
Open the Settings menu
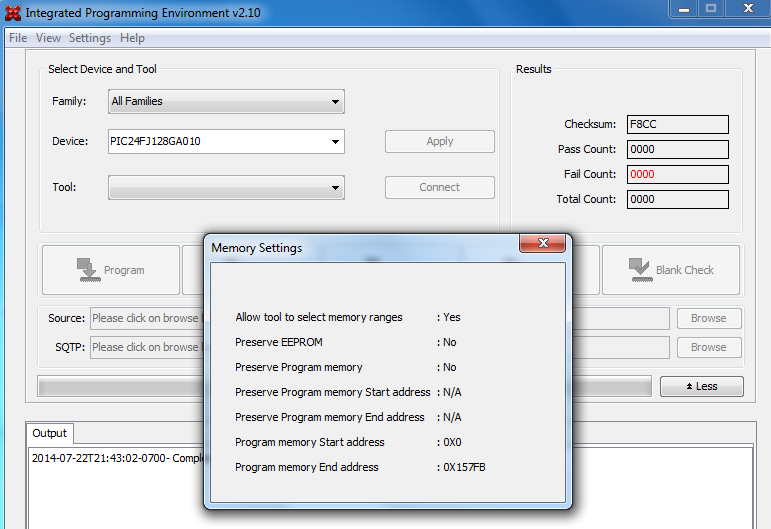[90, 38]
